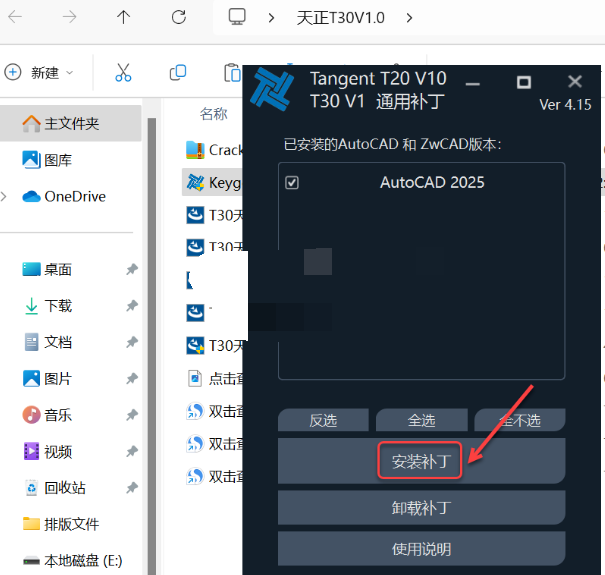
Task: Open 音乐 folder in the sidebar
Action: (47, 415)
